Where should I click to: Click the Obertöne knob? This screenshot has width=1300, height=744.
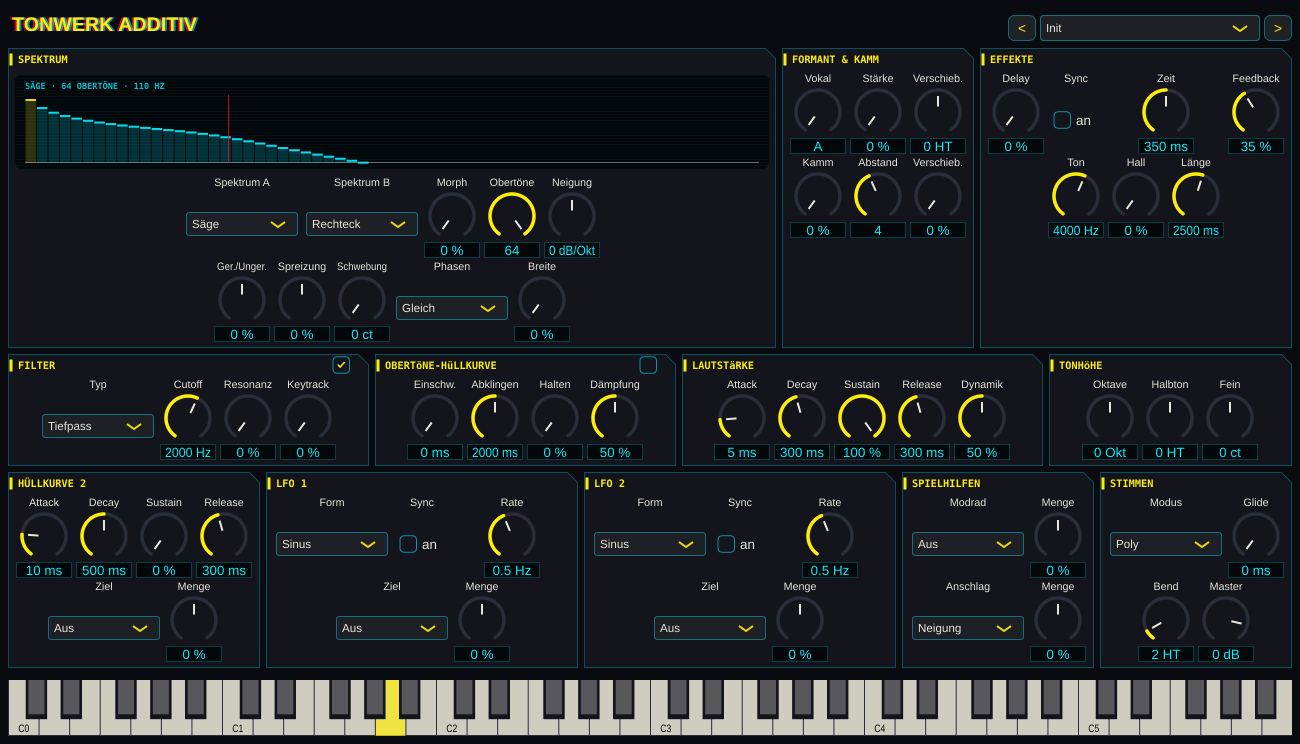pyautogui.click(x=512, y=216)
